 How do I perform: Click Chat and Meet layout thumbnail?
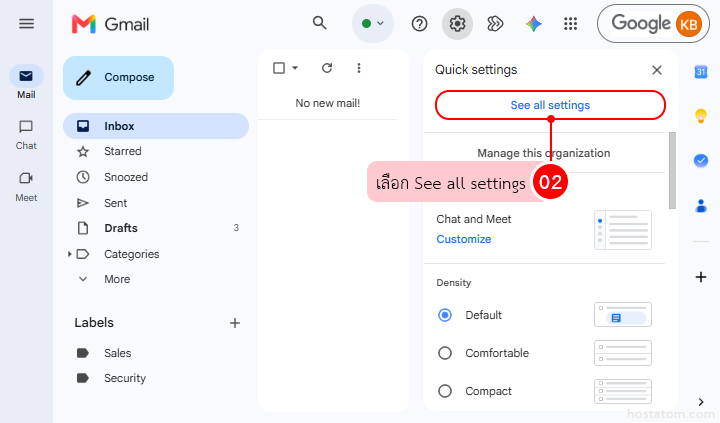coord(623,230)
